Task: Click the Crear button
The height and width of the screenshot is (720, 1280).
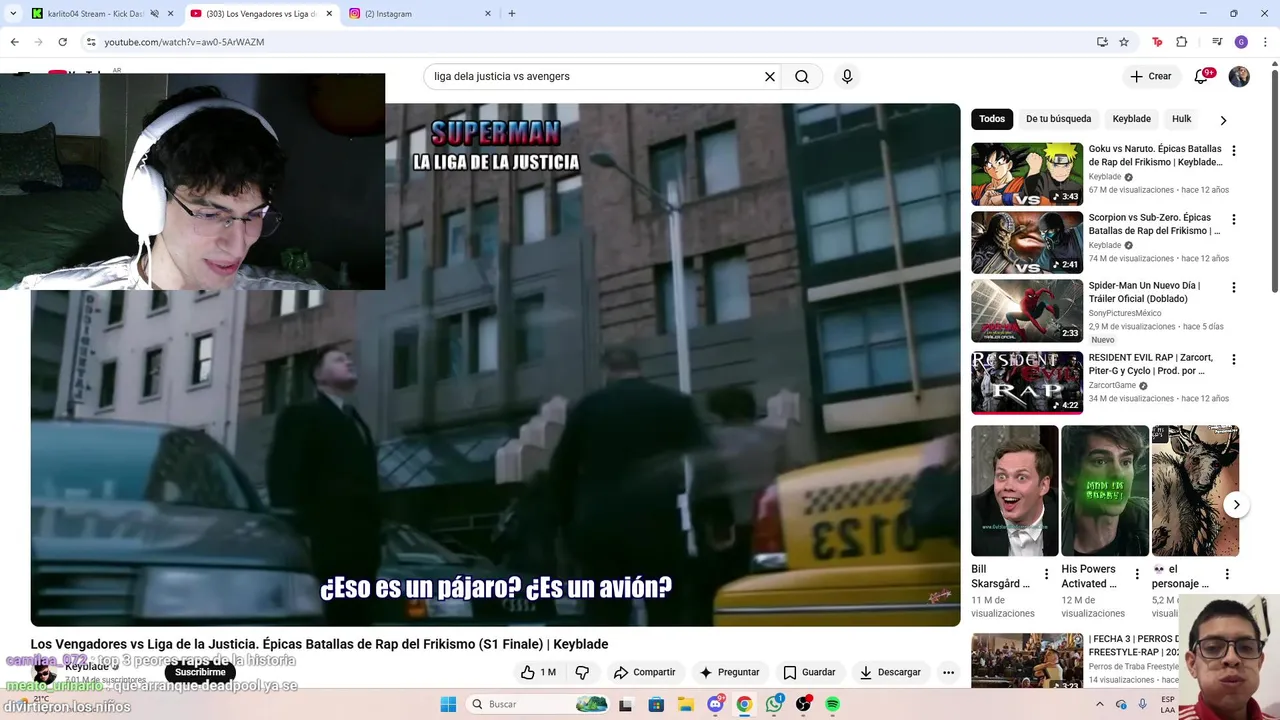Action: click(x=1151, y=76)
